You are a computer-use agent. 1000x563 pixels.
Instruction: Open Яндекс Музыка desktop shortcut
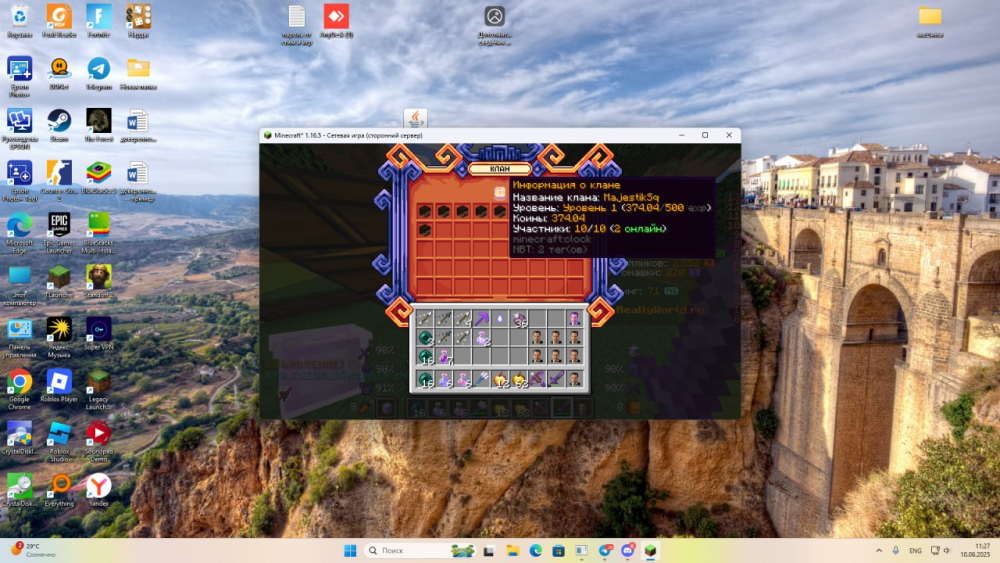pos(59,337)
